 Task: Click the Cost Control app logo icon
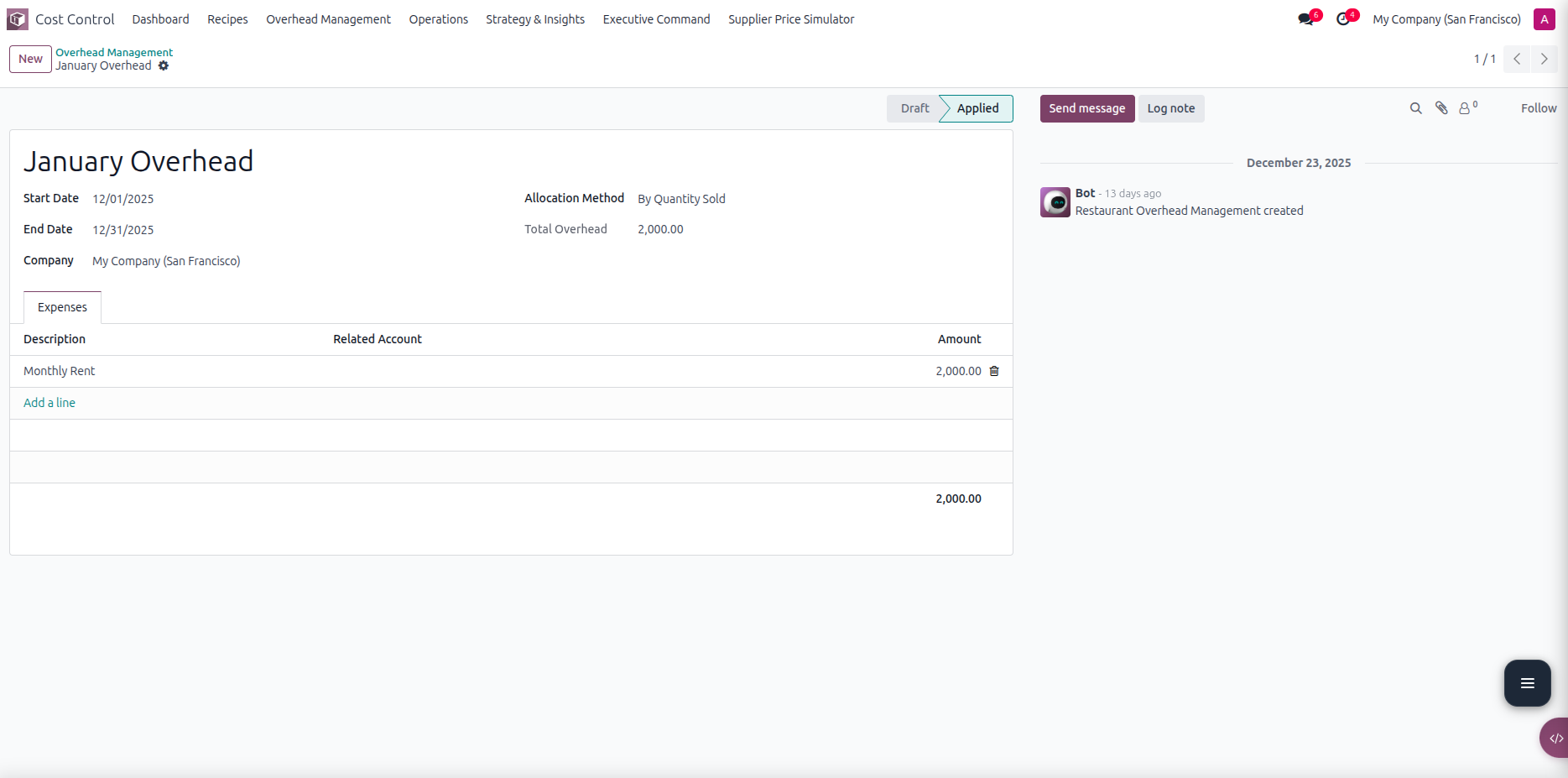tap(18, 19)
